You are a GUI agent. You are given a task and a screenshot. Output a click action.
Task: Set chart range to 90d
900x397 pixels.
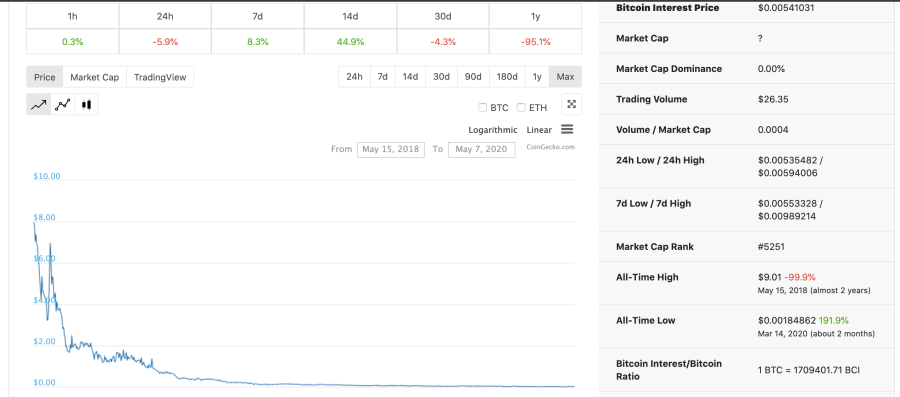coord(473,77)
